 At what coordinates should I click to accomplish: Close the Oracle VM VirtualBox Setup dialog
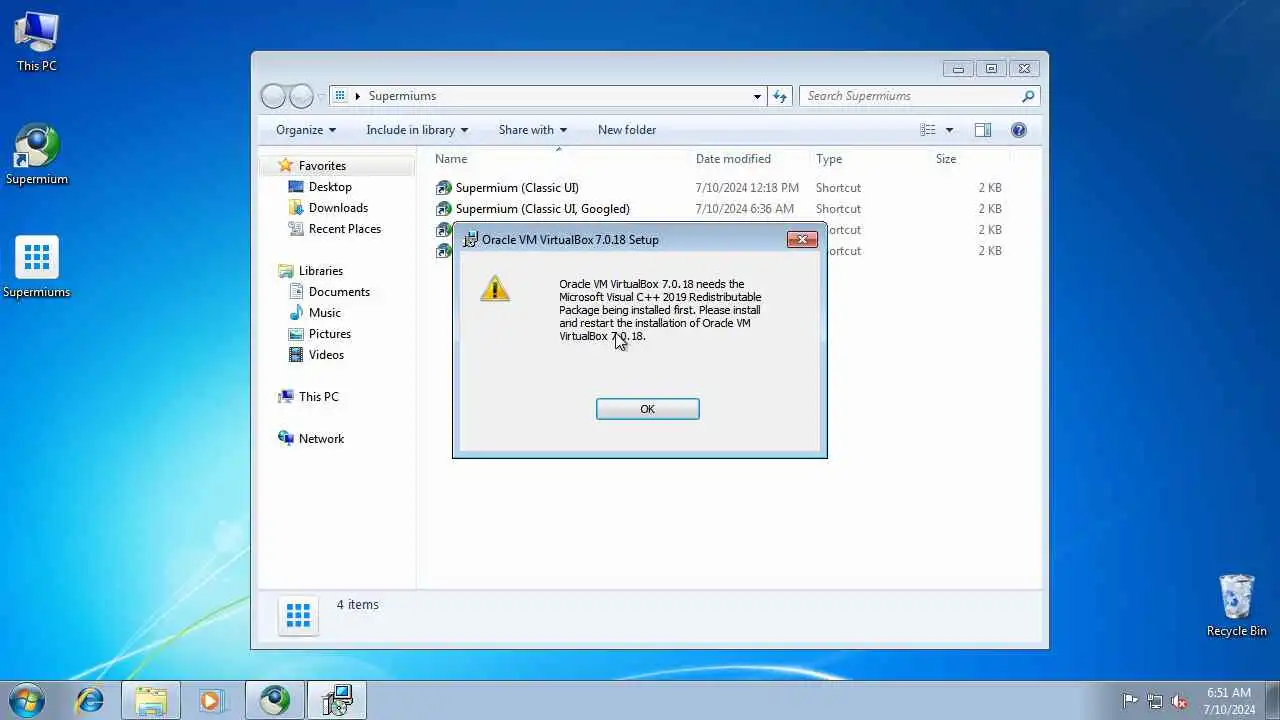(x=802, y=239)
